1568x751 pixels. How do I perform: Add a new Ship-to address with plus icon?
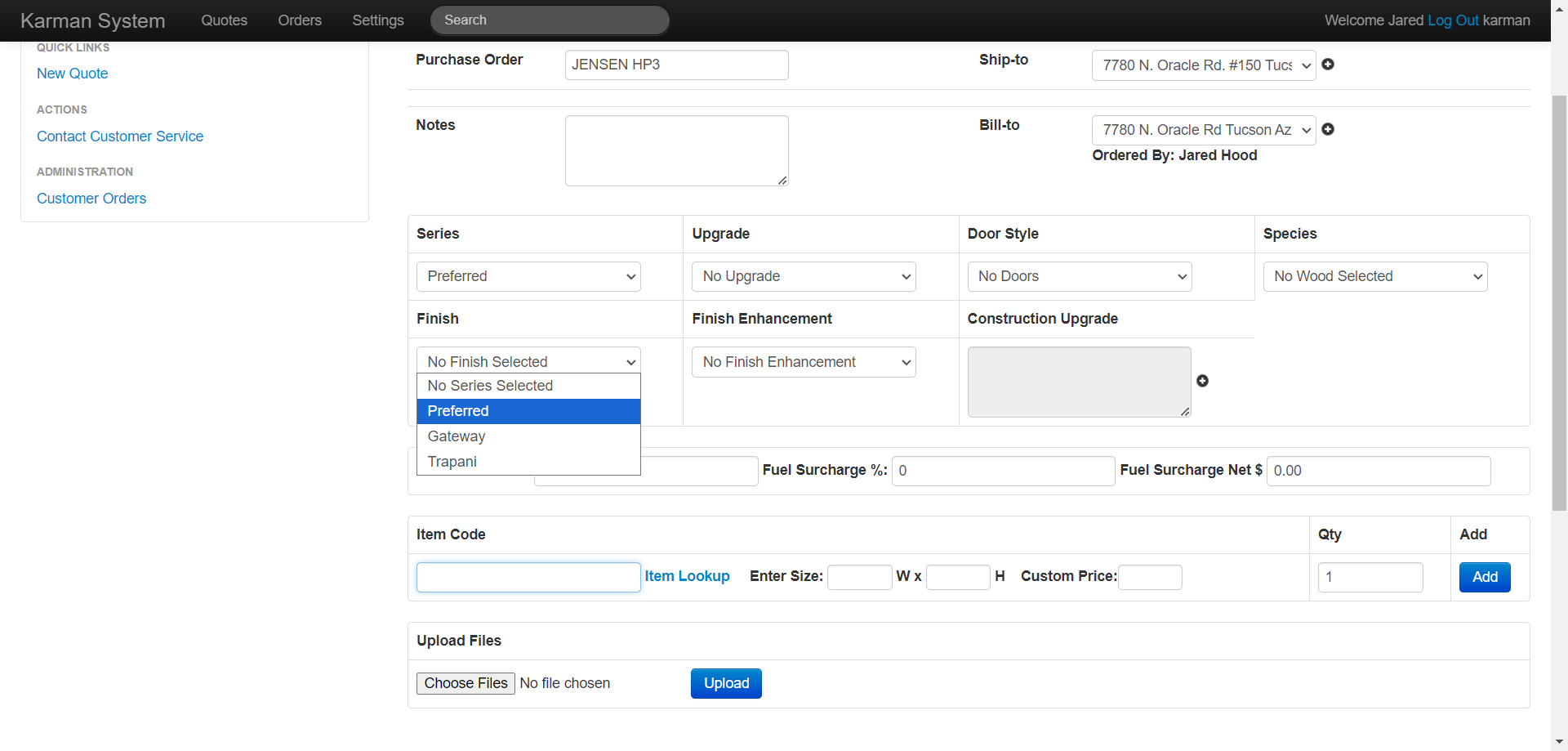(x=1328, y=65)
